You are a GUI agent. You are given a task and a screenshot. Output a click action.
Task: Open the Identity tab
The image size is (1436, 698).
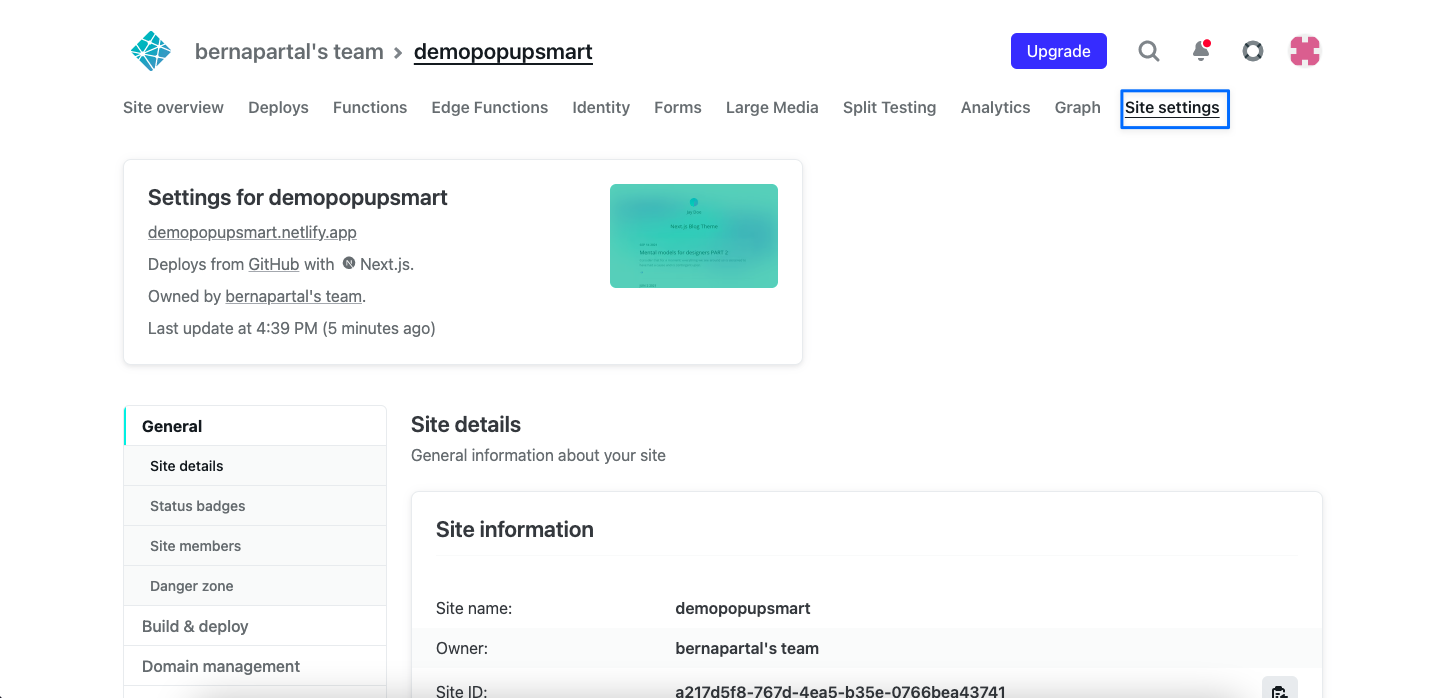tap(601, 108)
